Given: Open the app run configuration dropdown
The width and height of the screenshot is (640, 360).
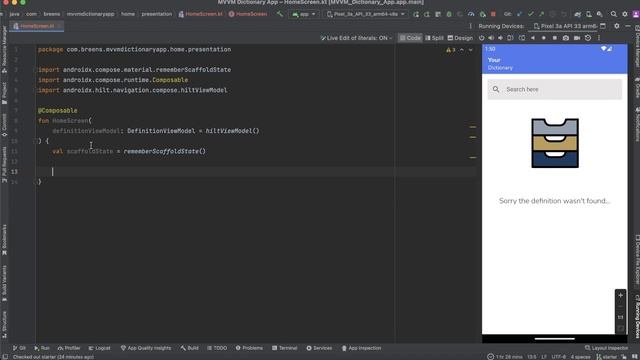Looking at the screenshot, I should tap(304, 14).
